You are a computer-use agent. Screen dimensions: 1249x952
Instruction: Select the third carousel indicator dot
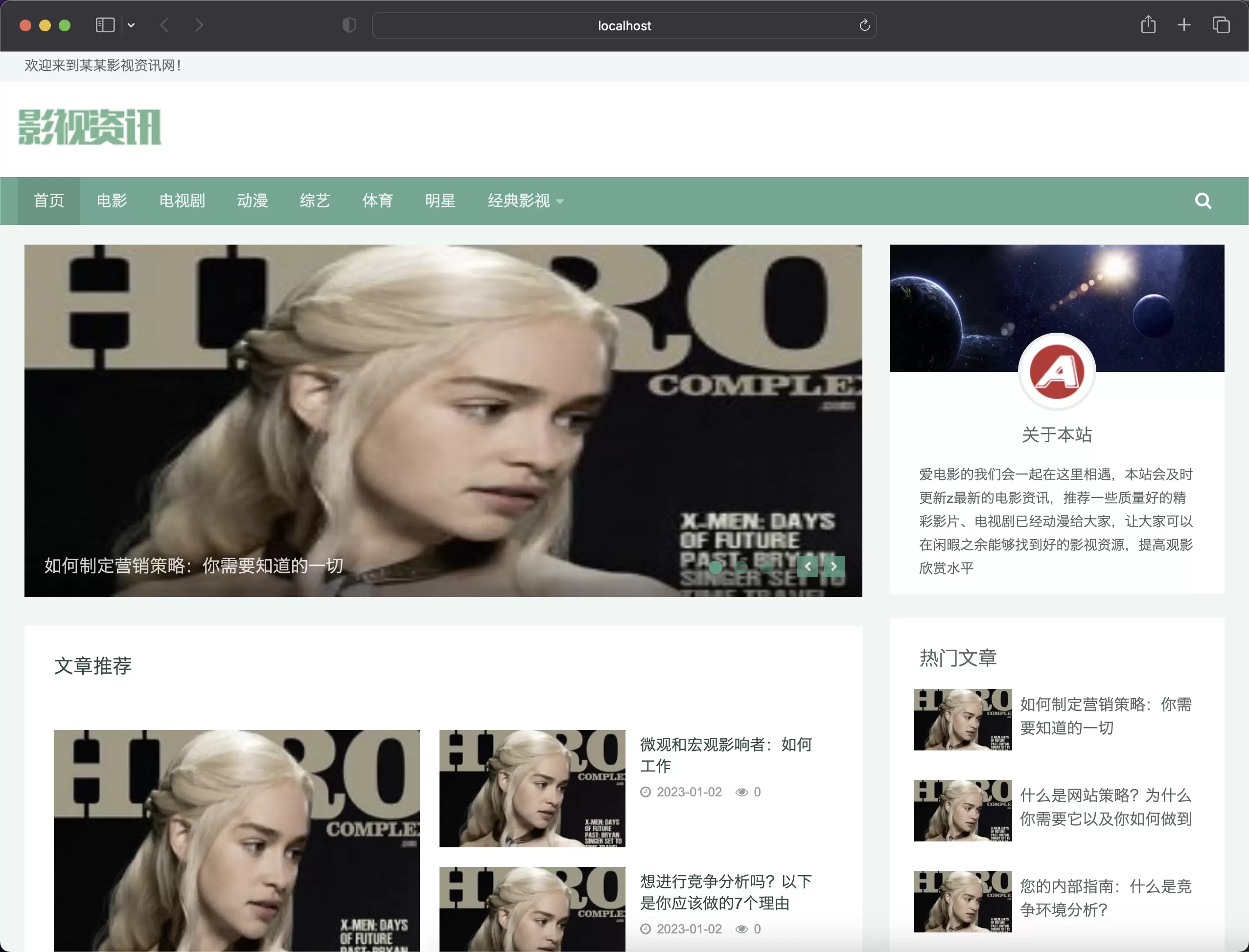tap(766, 567)
